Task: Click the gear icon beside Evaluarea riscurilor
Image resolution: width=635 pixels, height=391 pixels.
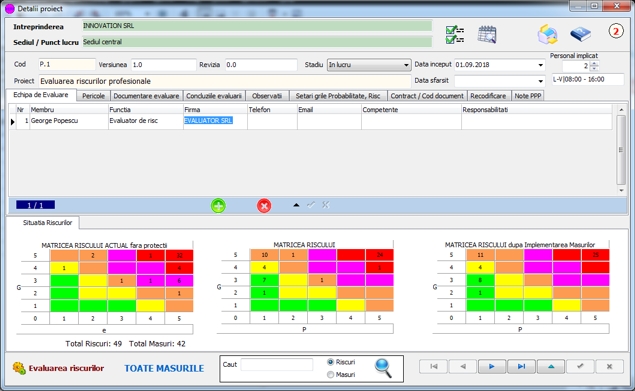Action: 19,368
